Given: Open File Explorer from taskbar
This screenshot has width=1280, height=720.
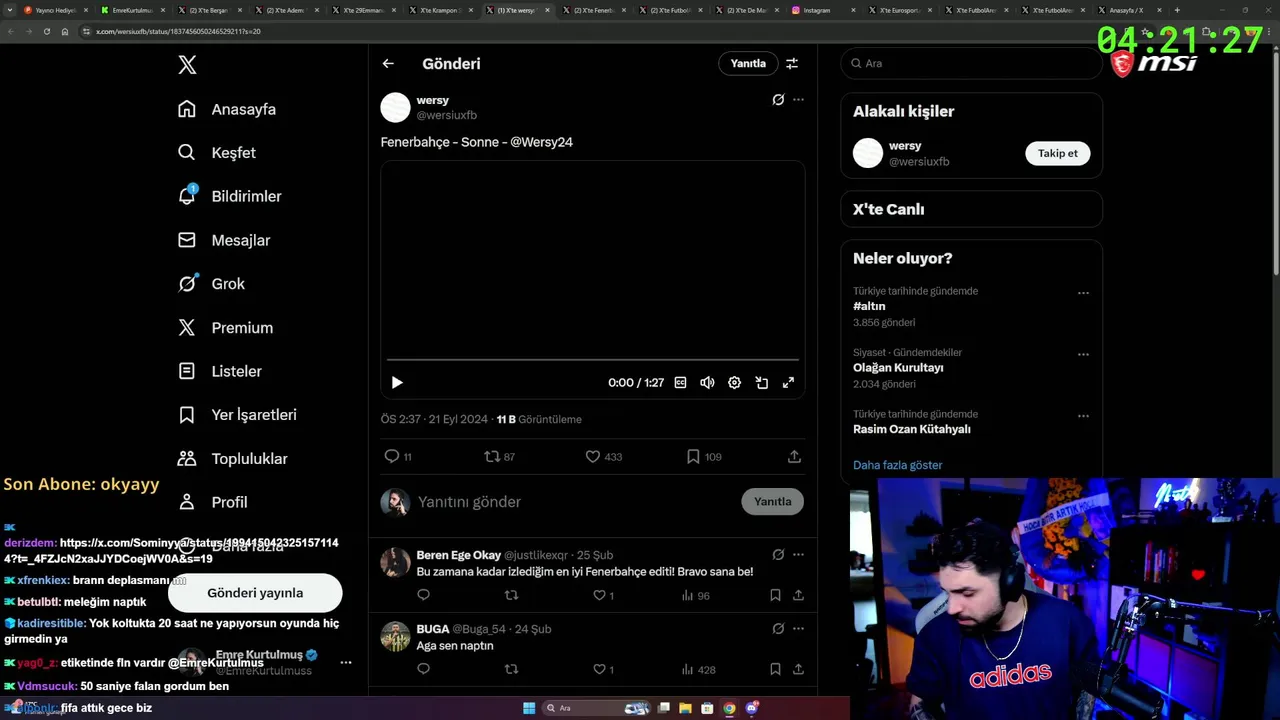Looking at the screenshot, I should click(x=685, y=708).
